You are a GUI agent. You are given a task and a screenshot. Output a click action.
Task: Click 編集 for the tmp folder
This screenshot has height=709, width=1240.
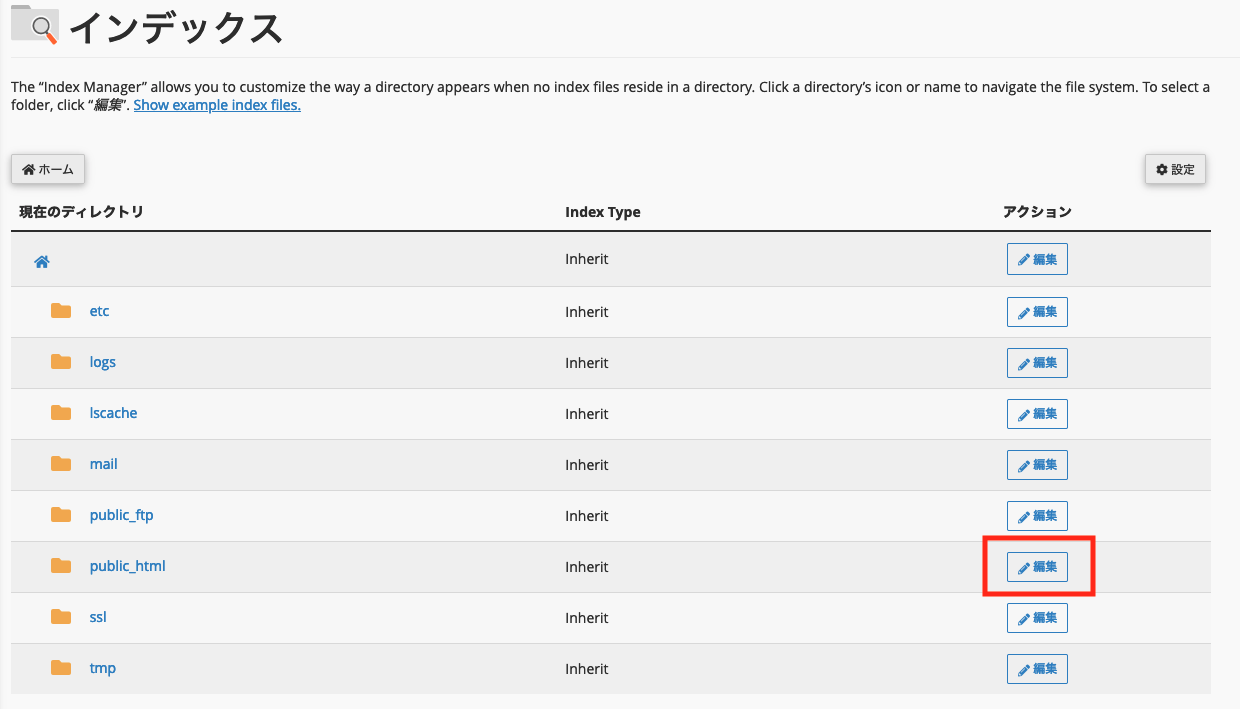click(1037, 669)
